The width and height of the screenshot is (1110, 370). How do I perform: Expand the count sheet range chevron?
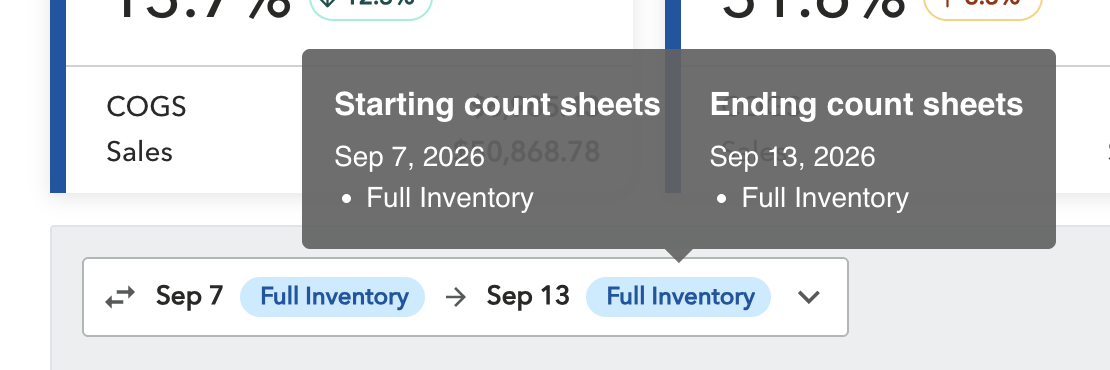(808, 297)
